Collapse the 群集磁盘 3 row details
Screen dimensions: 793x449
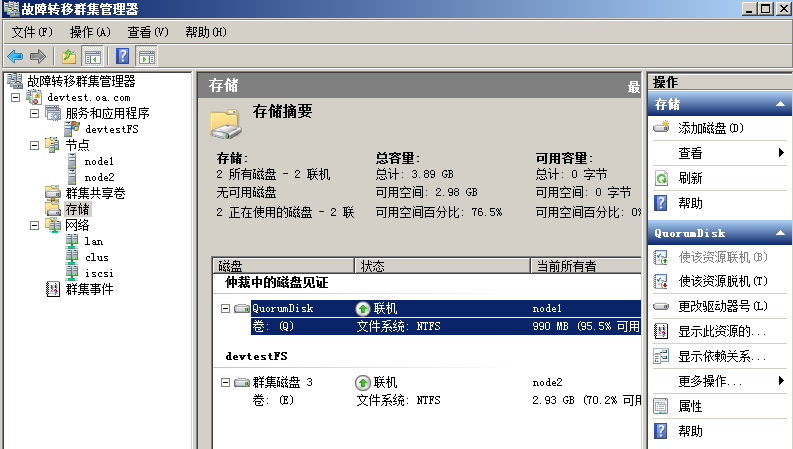tap(226, 382)
